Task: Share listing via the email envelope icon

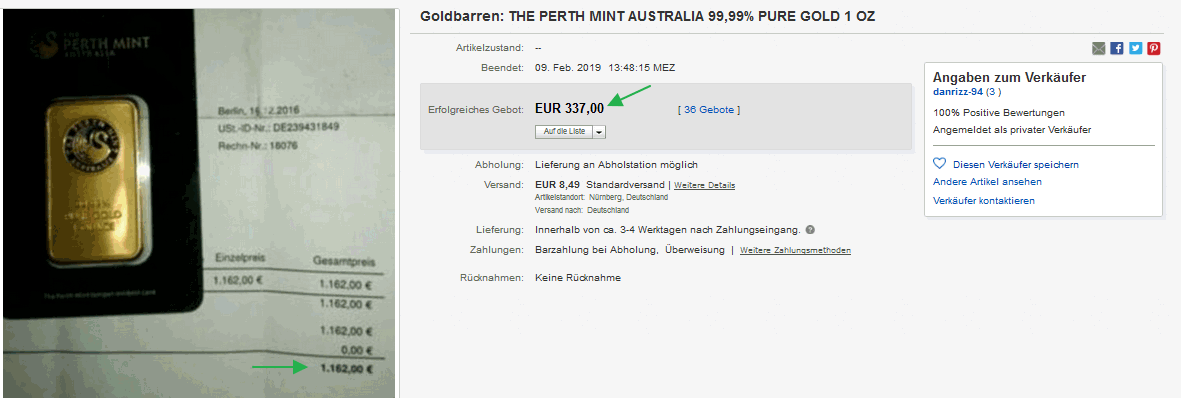Action: 1099,48
